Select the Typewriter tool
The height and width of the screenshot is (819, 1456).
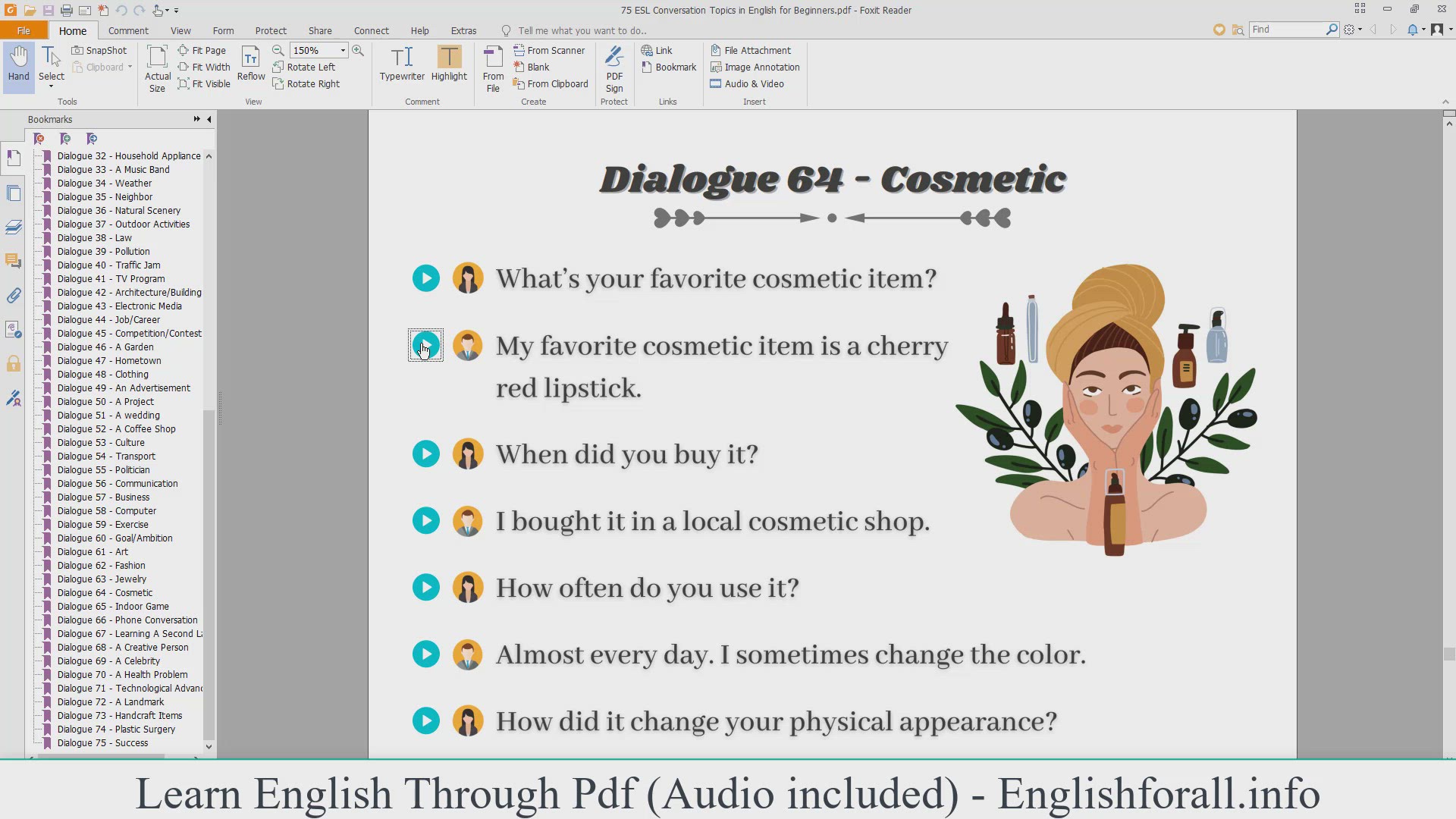click(x=402, y=64)
